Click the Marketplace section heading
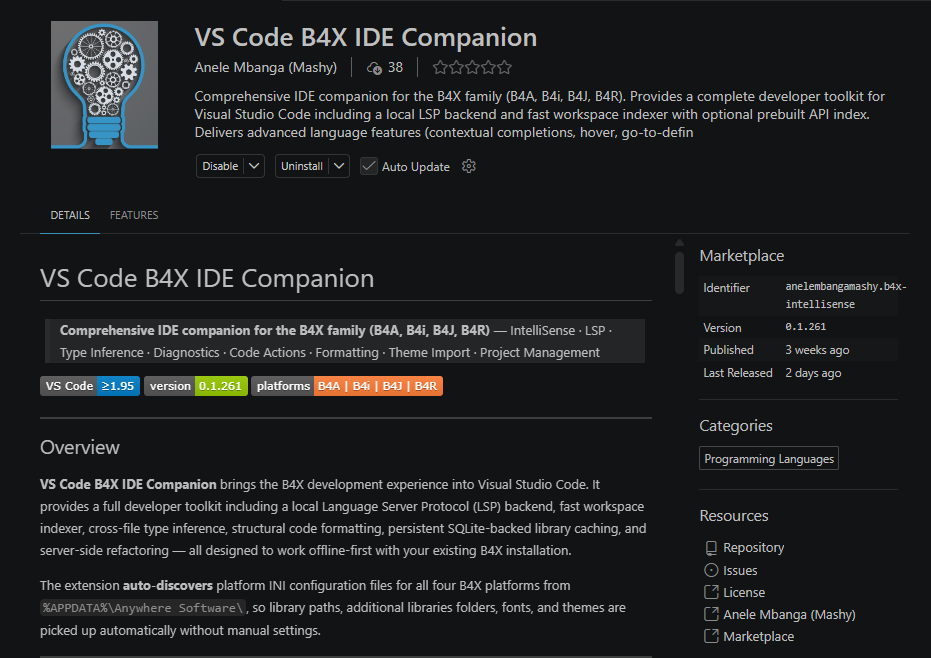Image resolution: width=931 pixels, height=658 pixels. 742,256
